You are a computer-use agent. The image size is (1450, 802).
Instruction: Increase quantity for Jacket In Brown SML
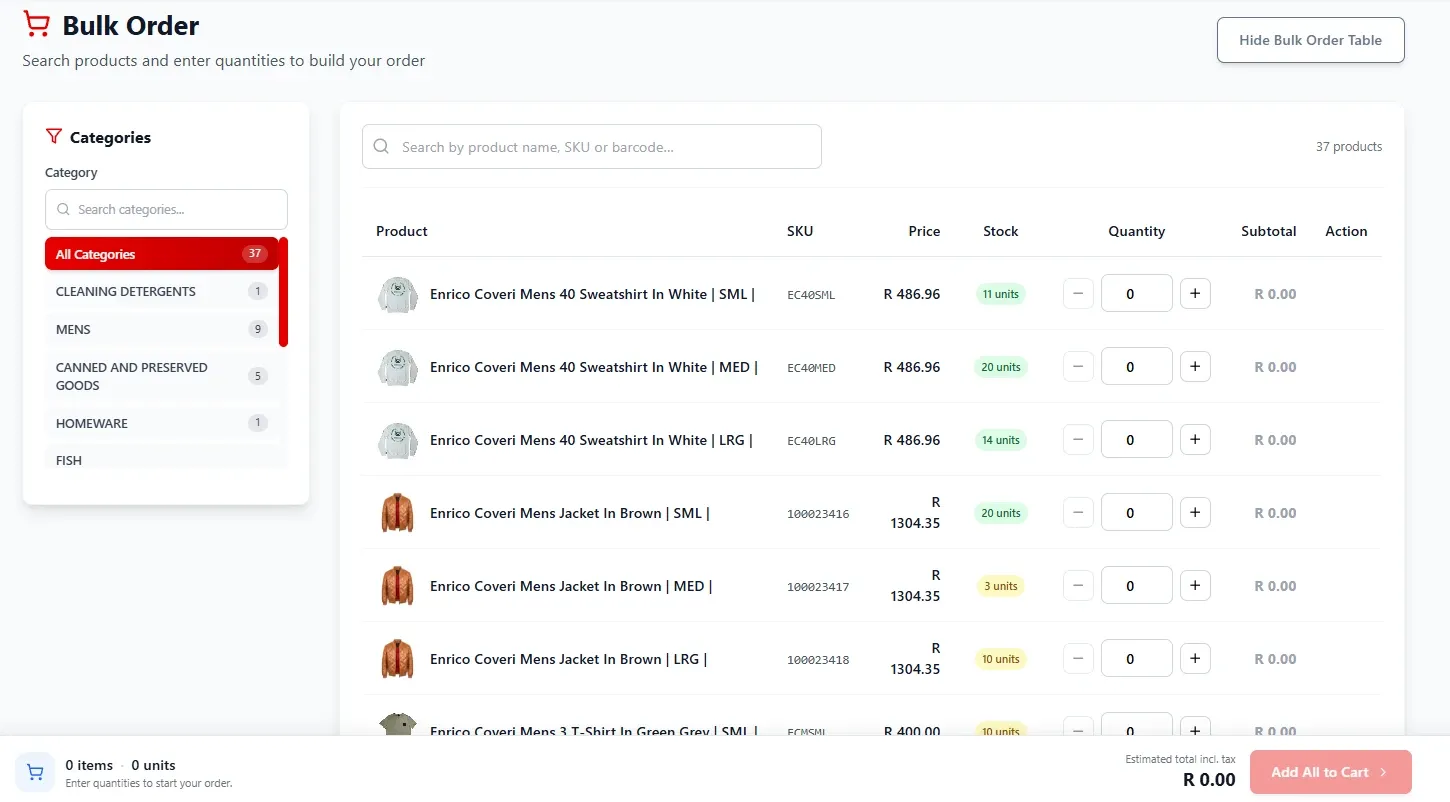[x=1195, y=513]
